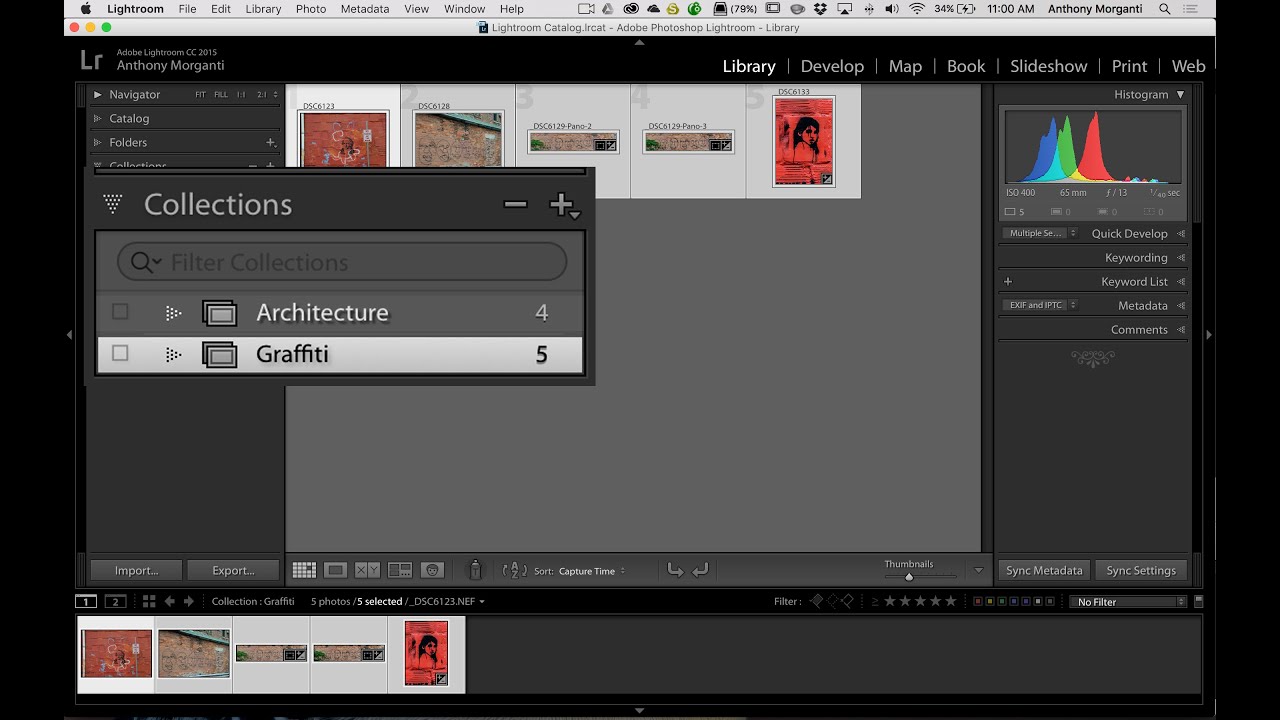
Task: Hide the filmstrip using the bottom edge arrow
Action: 640,710
